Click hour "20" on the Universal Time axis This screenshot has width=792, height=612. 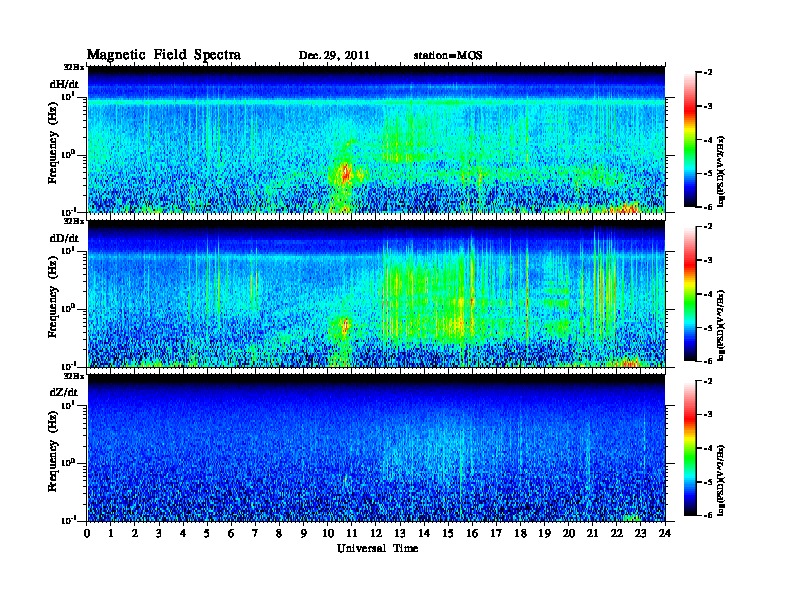(x=569, y=534)
